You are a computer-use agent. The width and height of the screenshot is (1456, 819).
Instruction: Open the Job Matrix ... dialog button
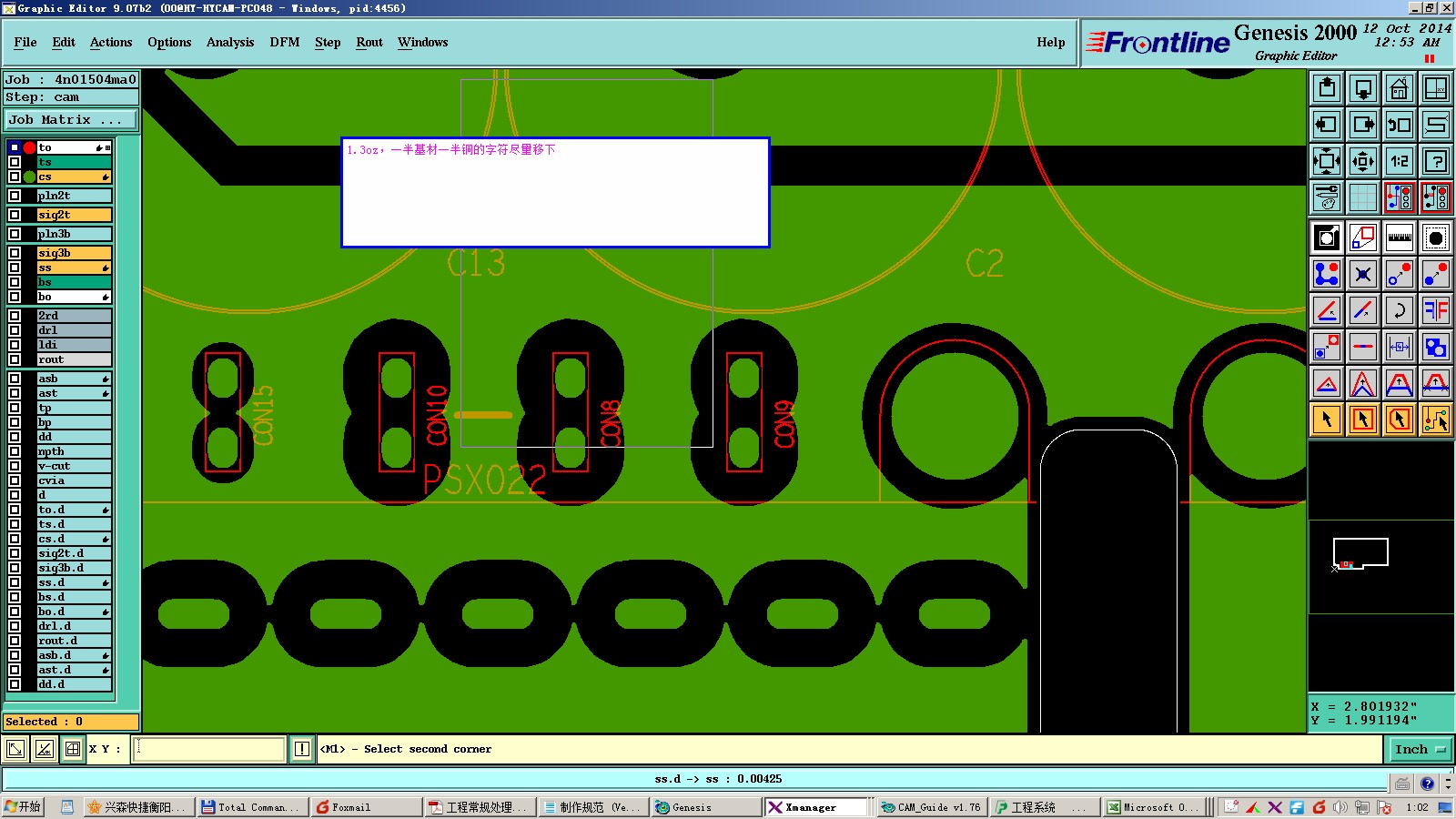click(71, 119)
